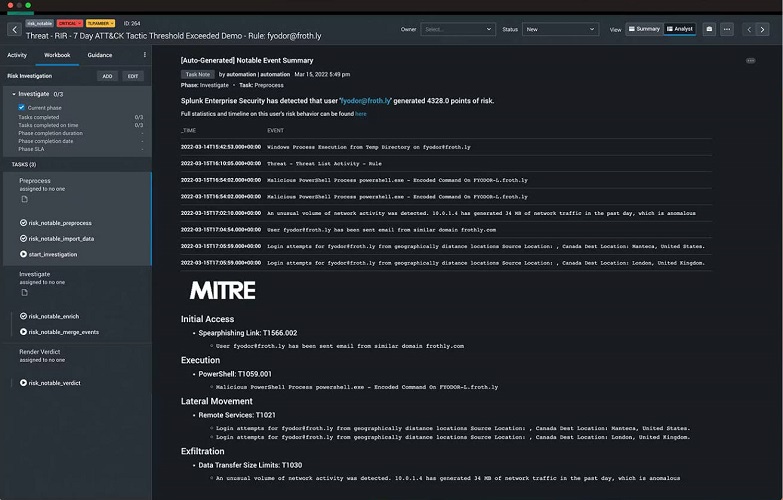Screen dimensions: 783x500
Task: Select the Preprocess task
Action: click(x=35, y=181)
